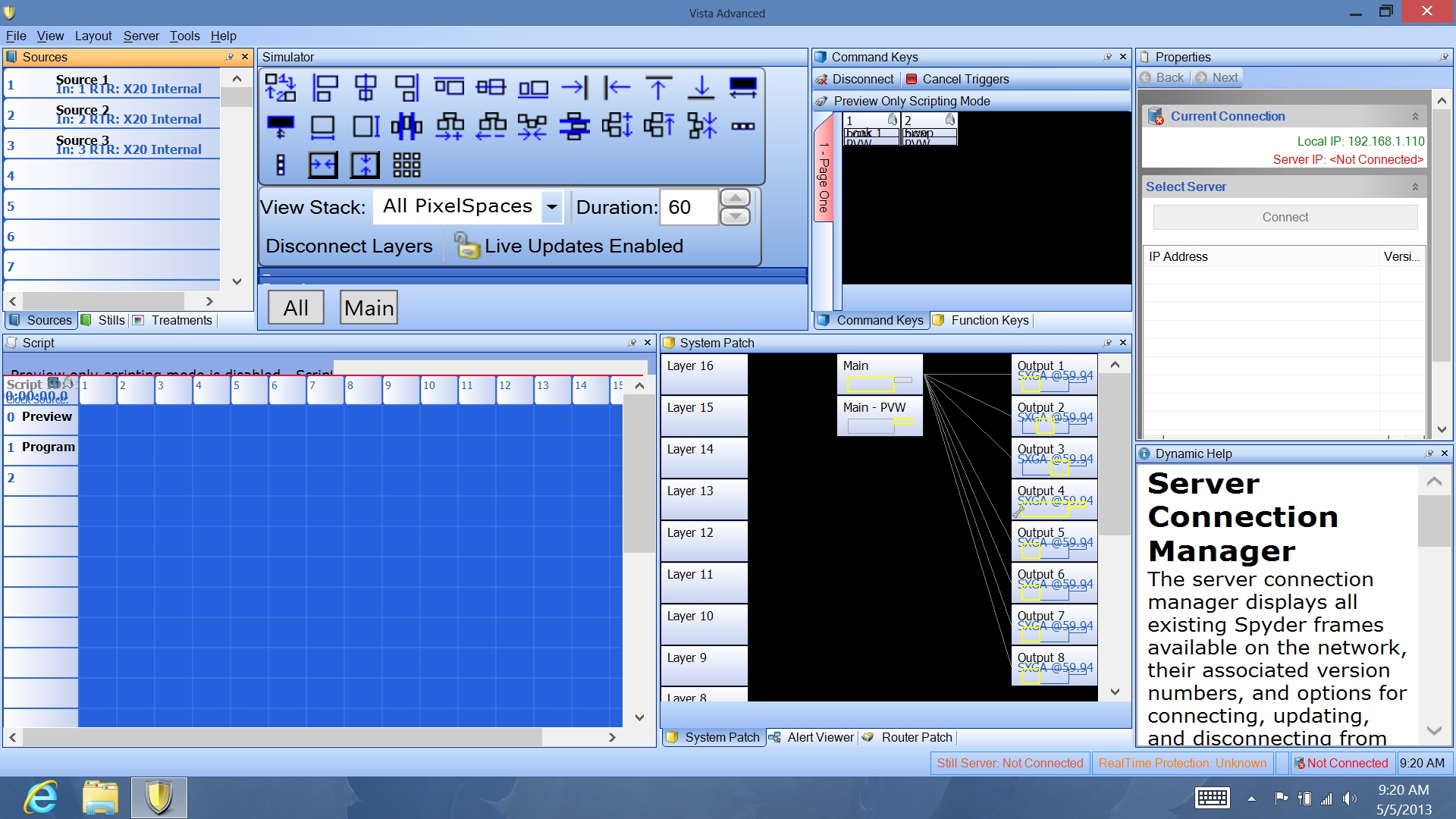This screenshot has width=1456, height=819.
Task: Open Internet Explorer from the taskbar
Action: [41, 798]
